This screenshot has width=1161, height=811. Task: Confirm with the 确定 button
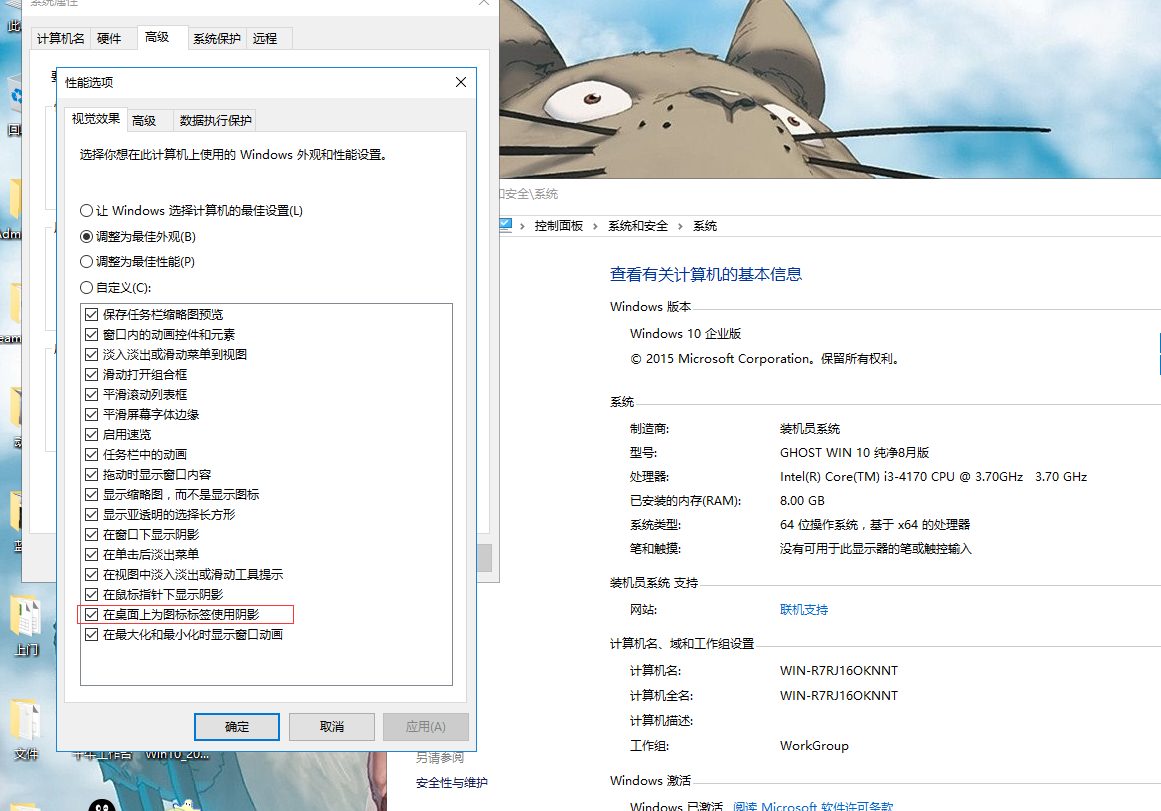[x=237, y=727]
